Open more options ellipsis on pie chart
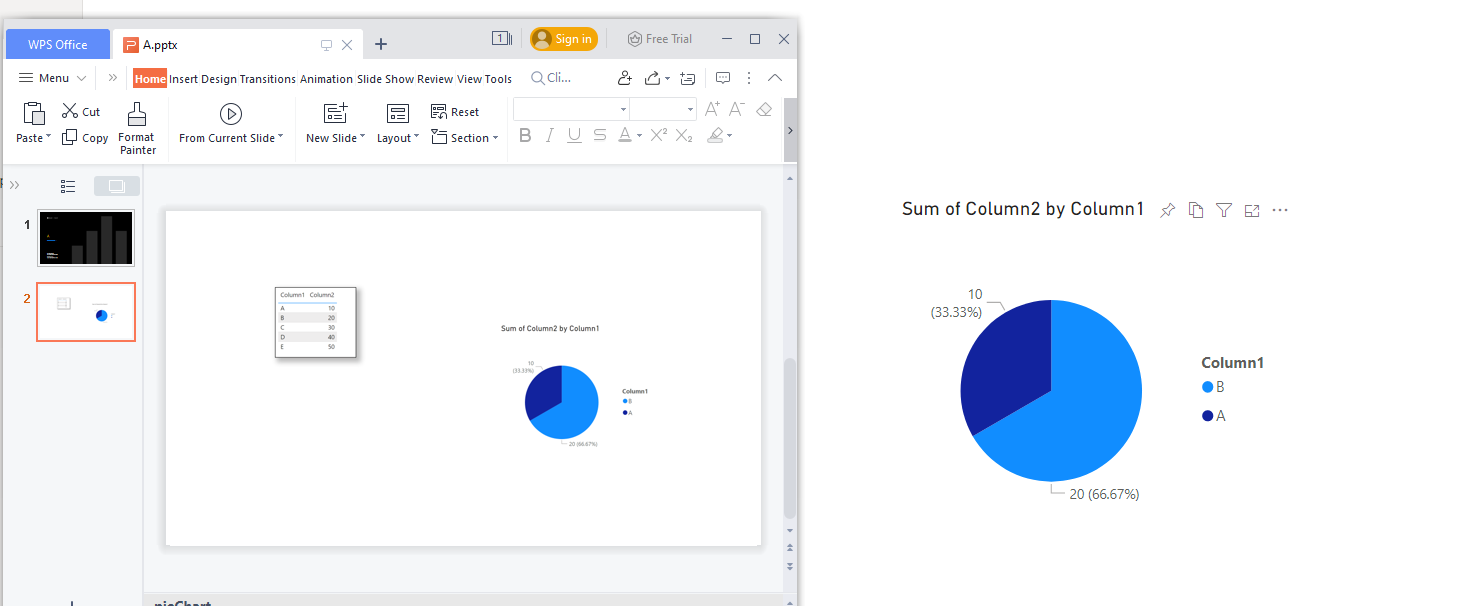Viewport: 1467px width, 606px height. 1280,210
